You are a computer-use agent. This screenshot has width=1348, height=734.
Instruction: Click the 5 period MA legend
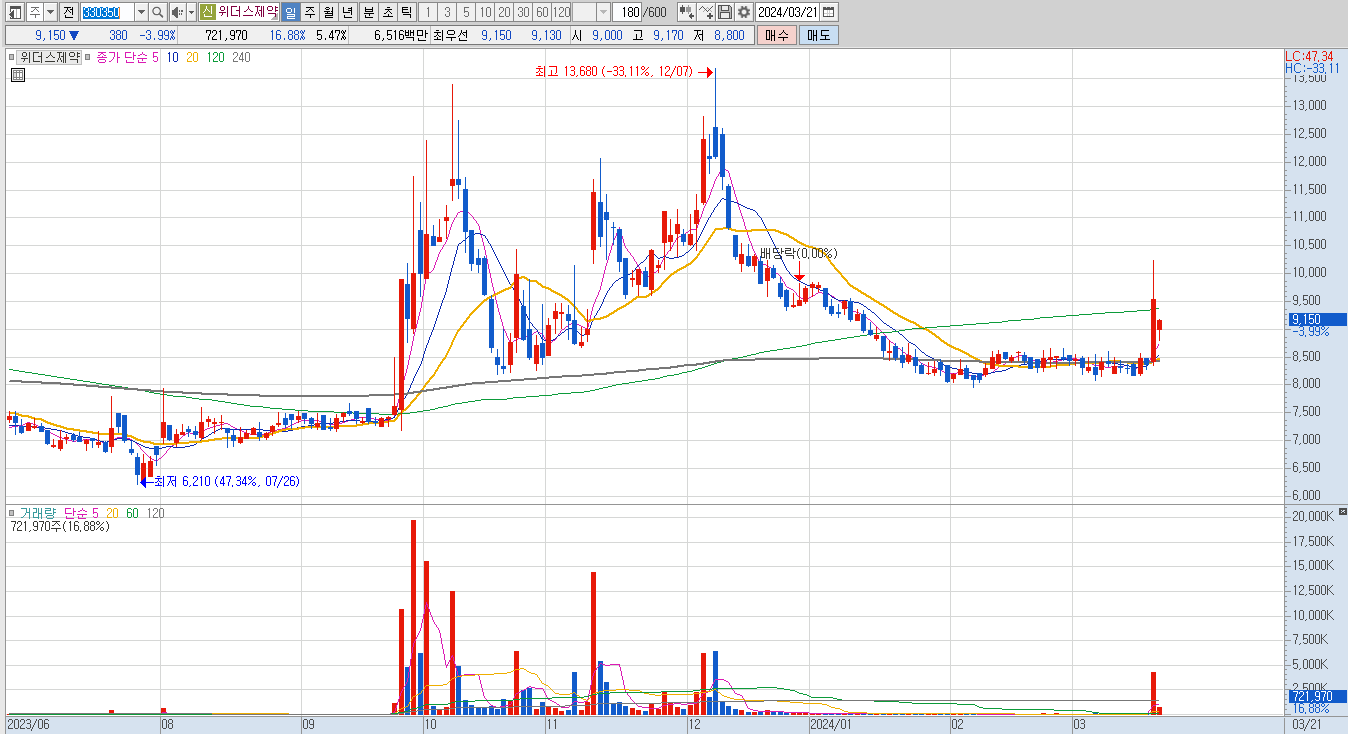(155, 58)
